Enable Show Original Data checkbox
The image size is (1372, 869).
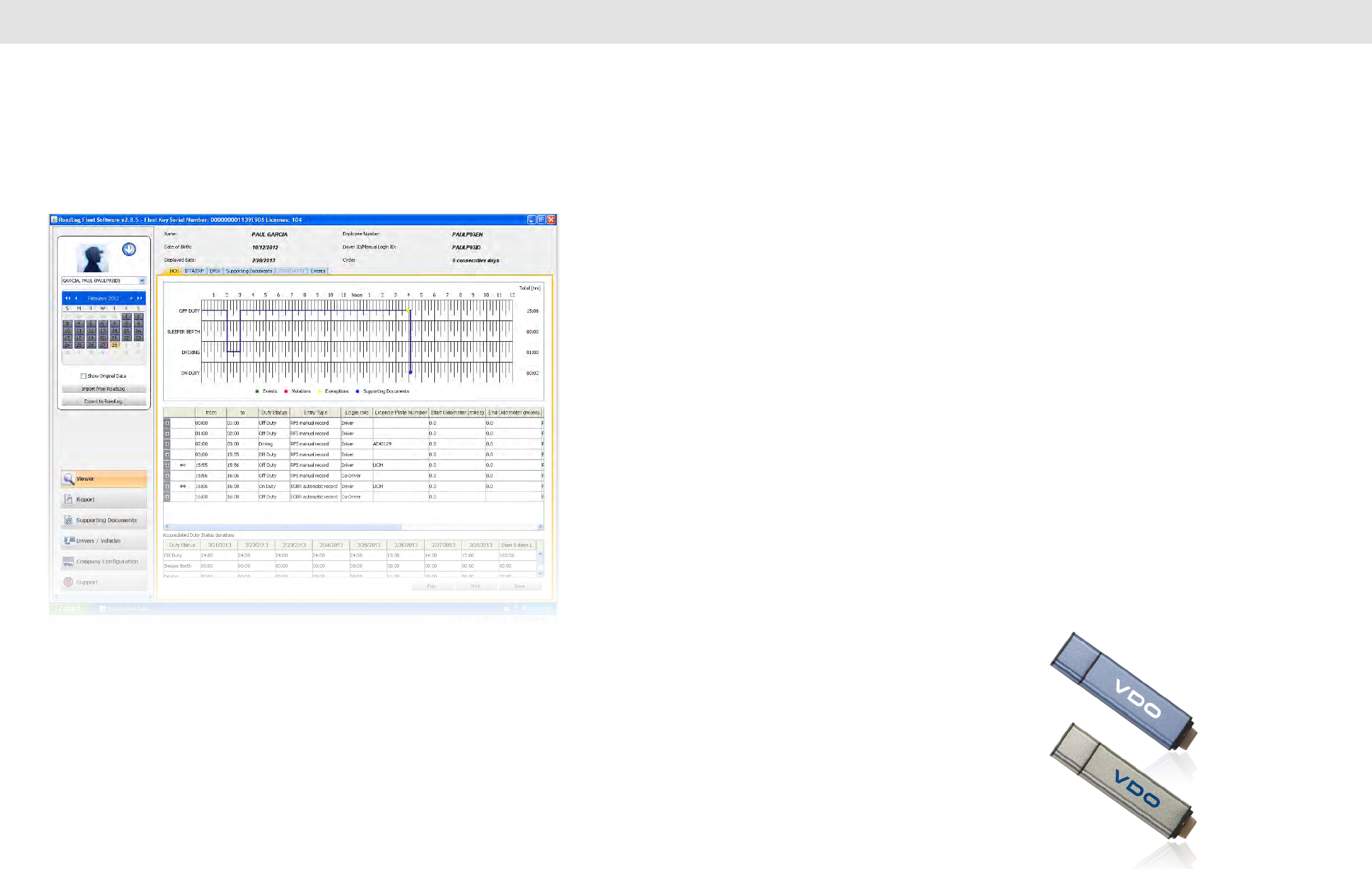point(84,376)
